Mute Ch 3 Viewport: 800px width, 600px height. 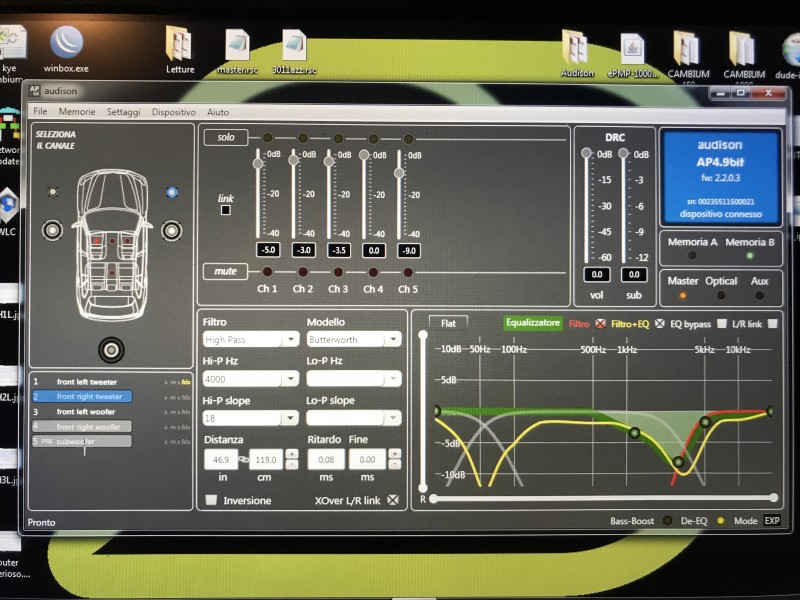pyautogui.click(x=338, y=272)
